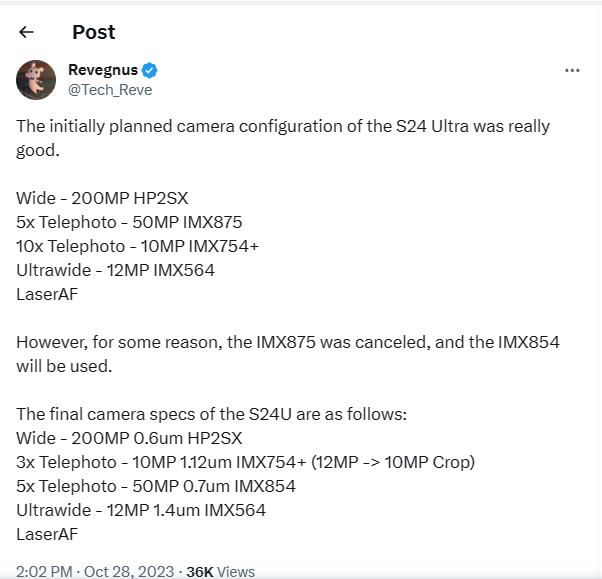Image resolution: width=602 pixels, height=579 pixels.
Task: Select the '3x Telephoto - 10MP 1.12um' line
Action: (x=245, y=462)
